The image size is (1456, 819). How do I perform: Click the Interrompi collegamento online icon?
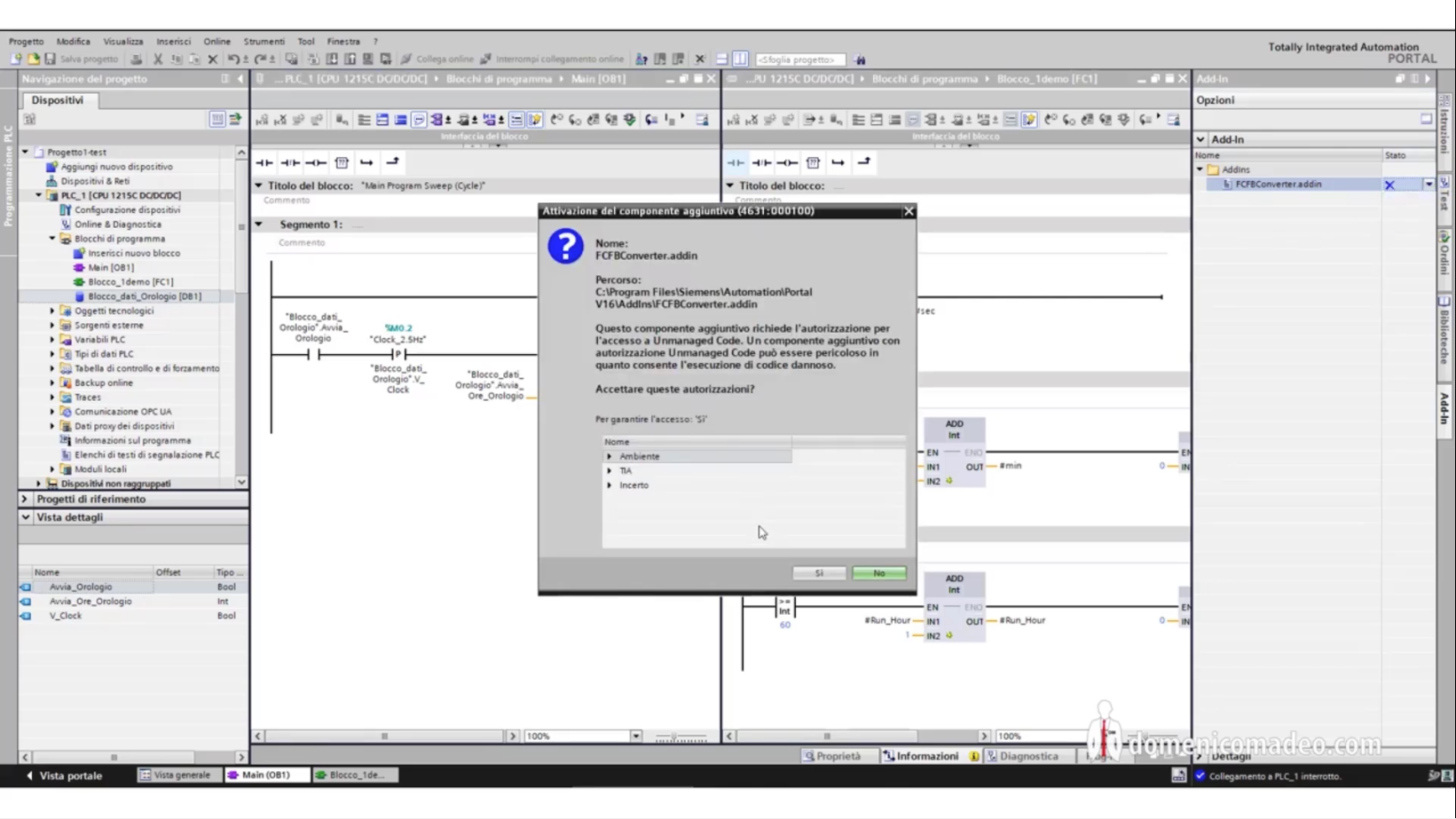click(x=485, y=59)
